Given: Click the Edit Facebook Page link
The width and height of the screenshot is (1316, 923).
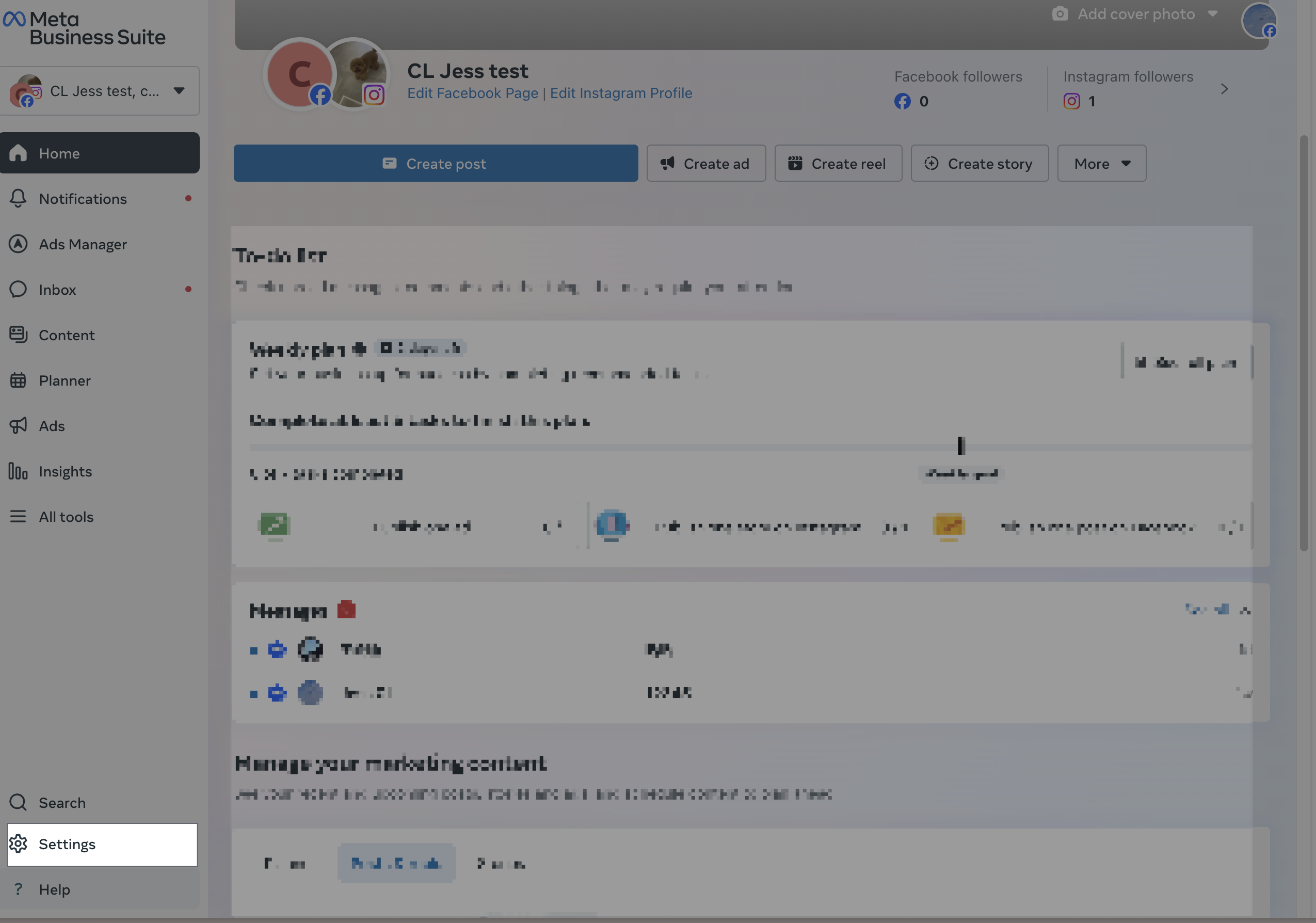Looking at the screenshot, I should [x=473, y=93].
